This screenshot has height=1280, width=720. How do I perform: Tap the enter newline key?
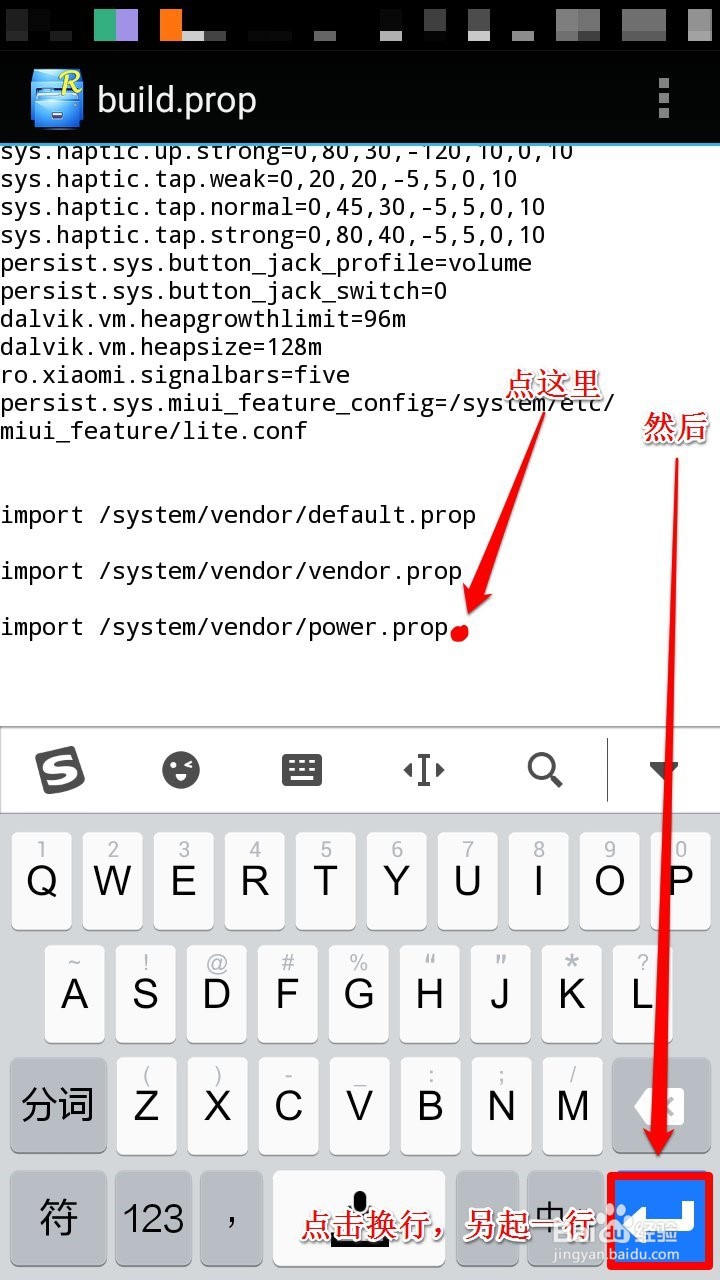coord(660,1219)
